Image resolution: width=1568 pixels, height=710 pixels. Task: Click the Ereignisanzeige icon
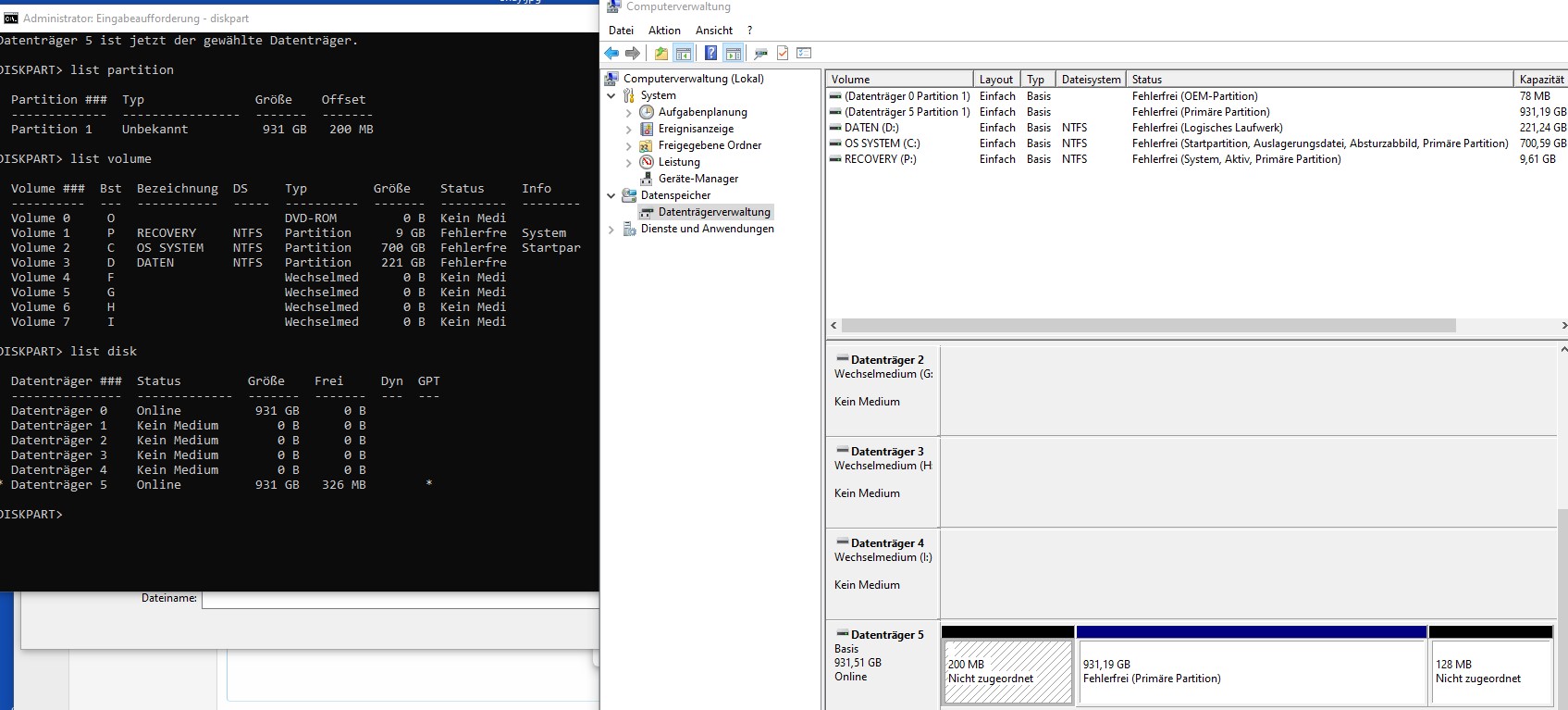tap(647, 129)
